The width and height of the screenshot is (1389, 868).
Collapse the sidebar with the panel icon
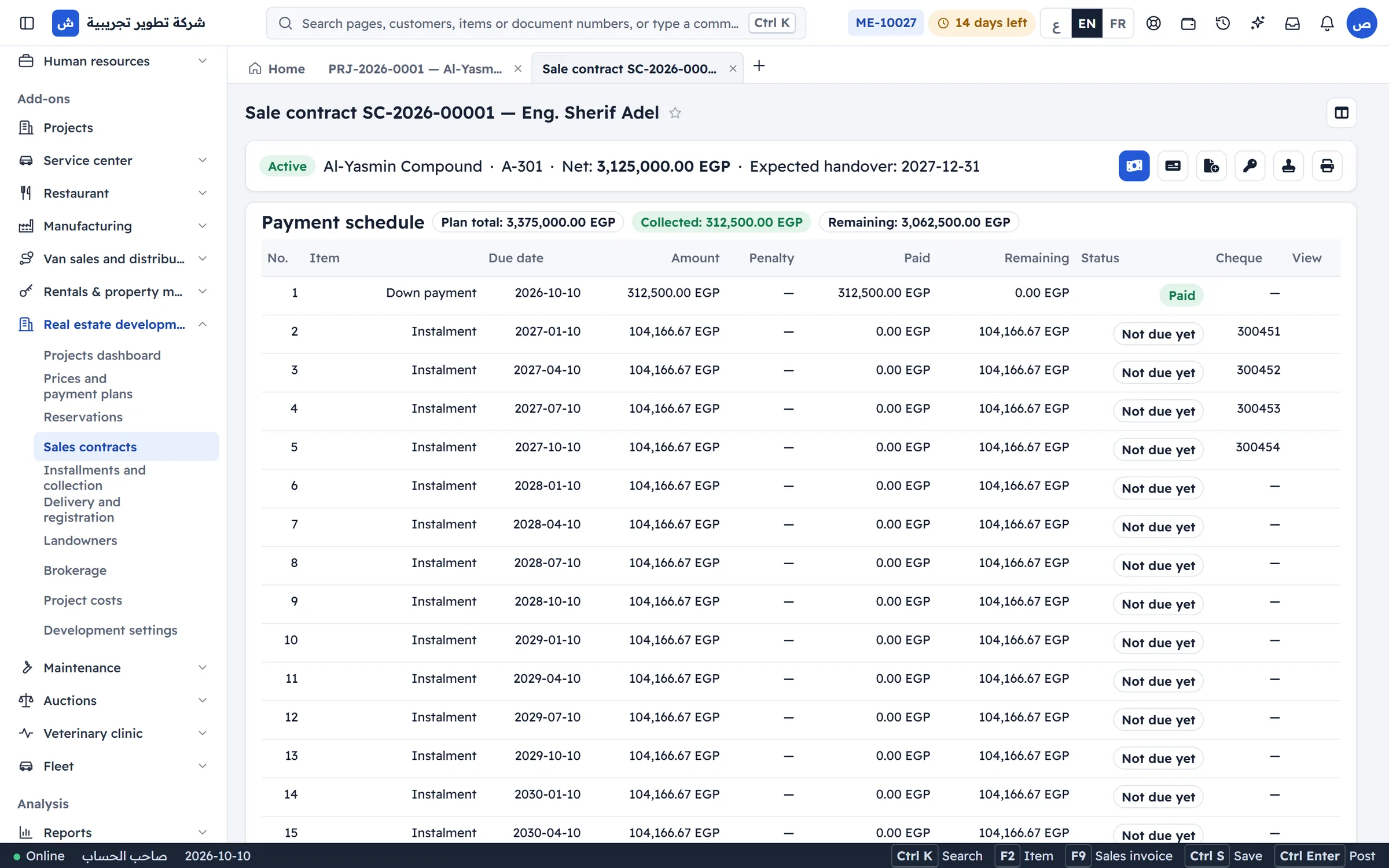[27, 23]
